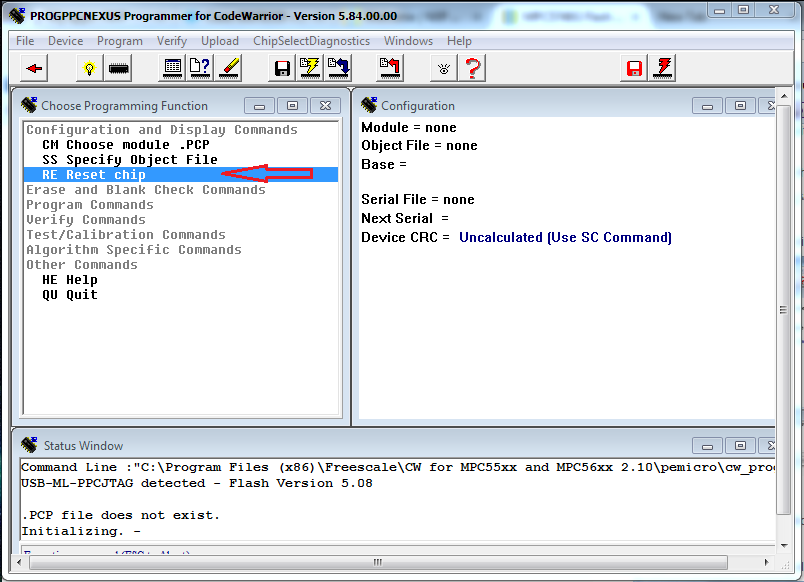Open the Device menu
Screen dimensions: 804x582
[x=65, y=41]
